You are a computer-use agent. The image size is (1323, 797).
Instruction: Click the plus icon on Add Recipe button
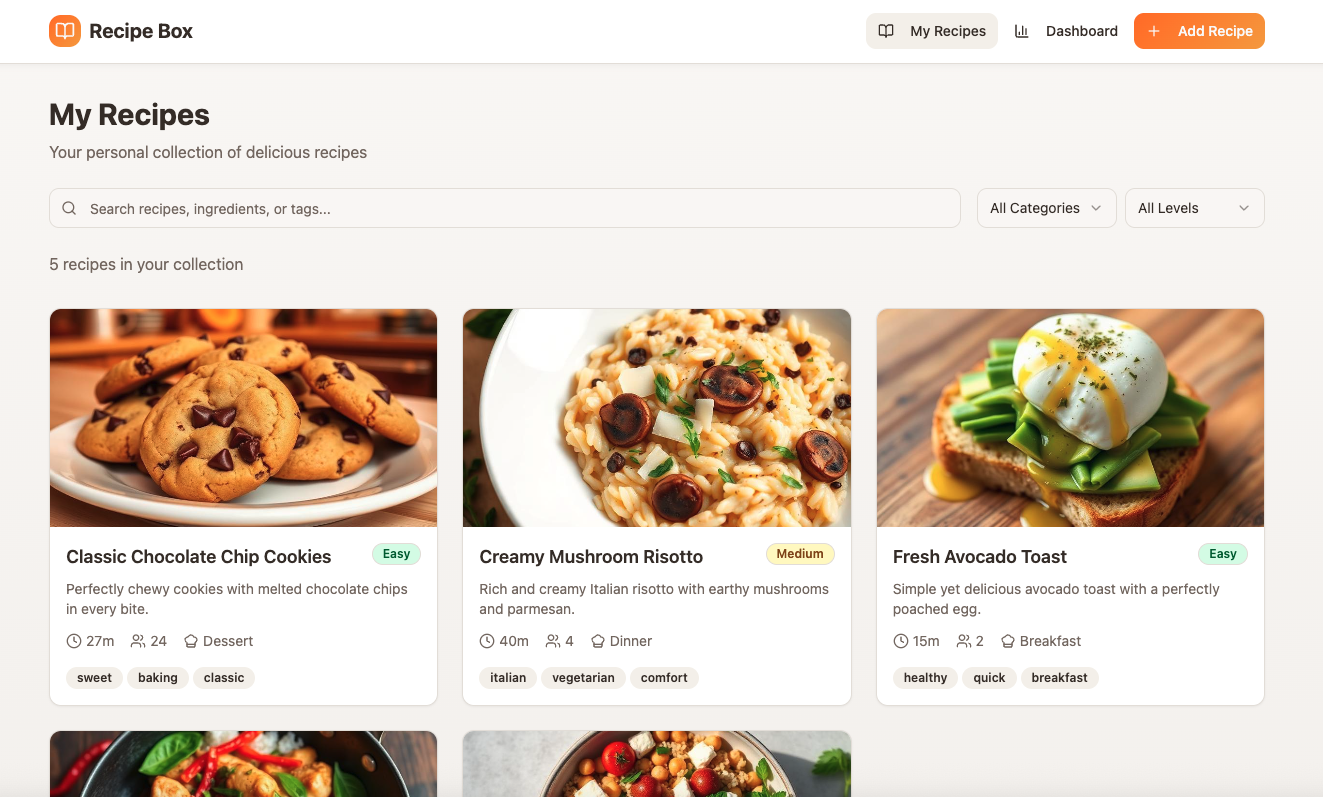[1153, 31]
